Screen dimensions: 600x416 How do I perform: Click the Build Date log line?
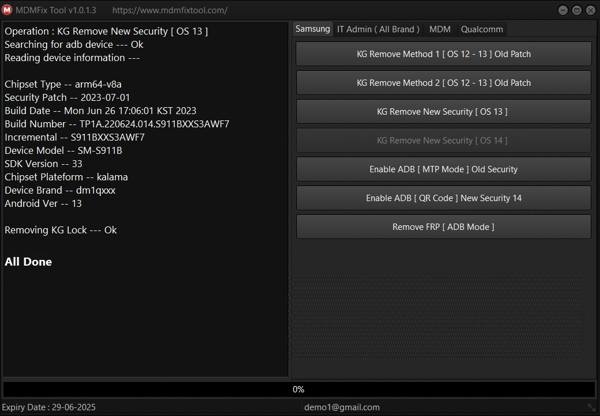(100, 111)
